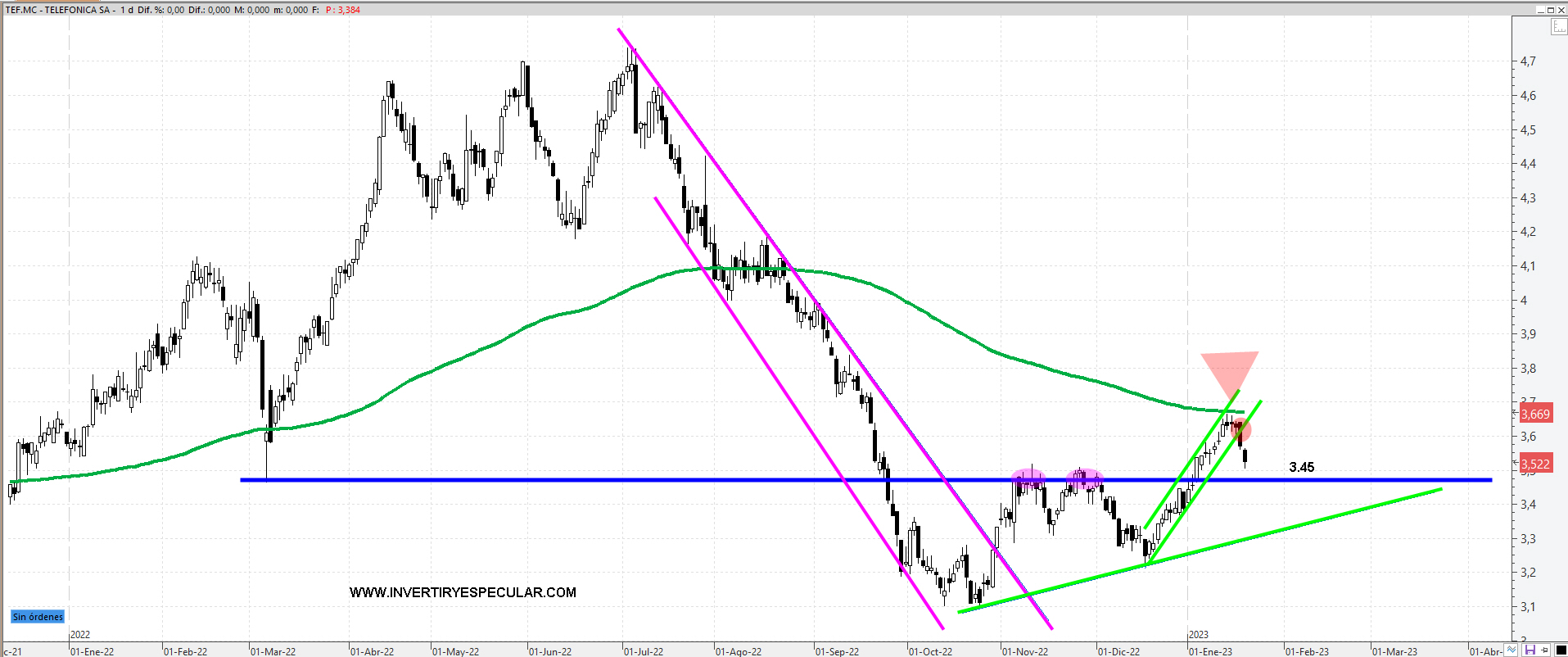
Task: Close the TEF.MC chart window
Action: click(1561, 10)
